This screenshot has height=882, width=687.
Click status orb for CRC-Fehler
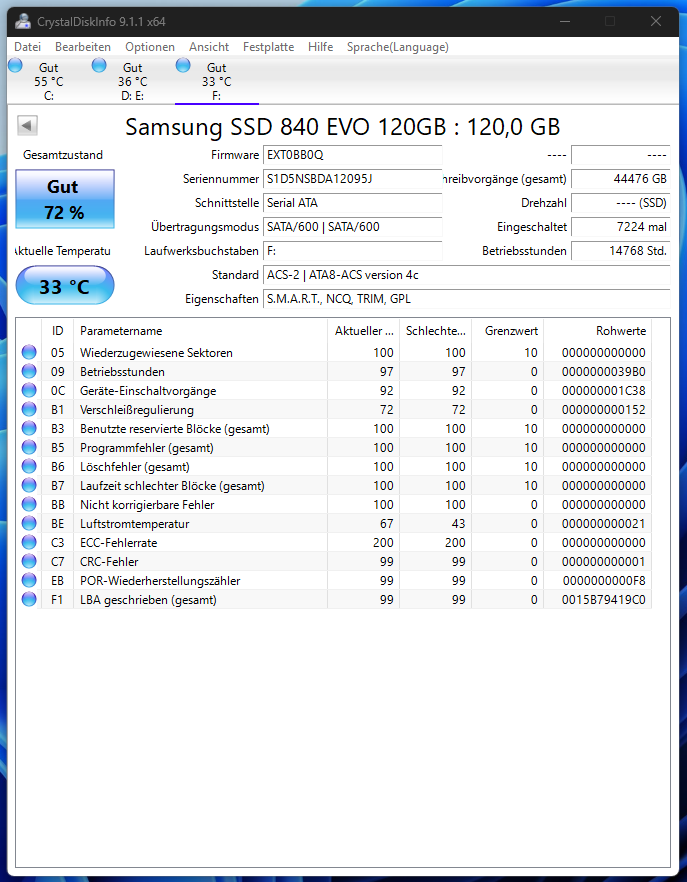click(x=29, y=561)
